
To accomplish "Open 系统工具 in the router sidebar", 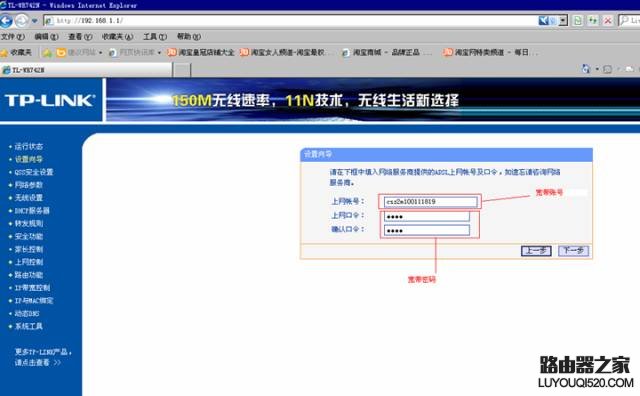I will [x=29, y=326].
